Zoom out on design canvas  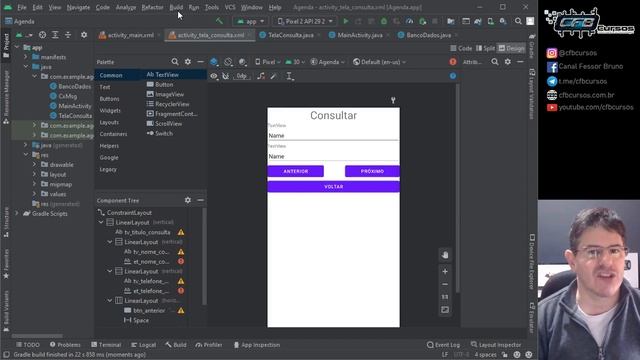coord(445,284)
